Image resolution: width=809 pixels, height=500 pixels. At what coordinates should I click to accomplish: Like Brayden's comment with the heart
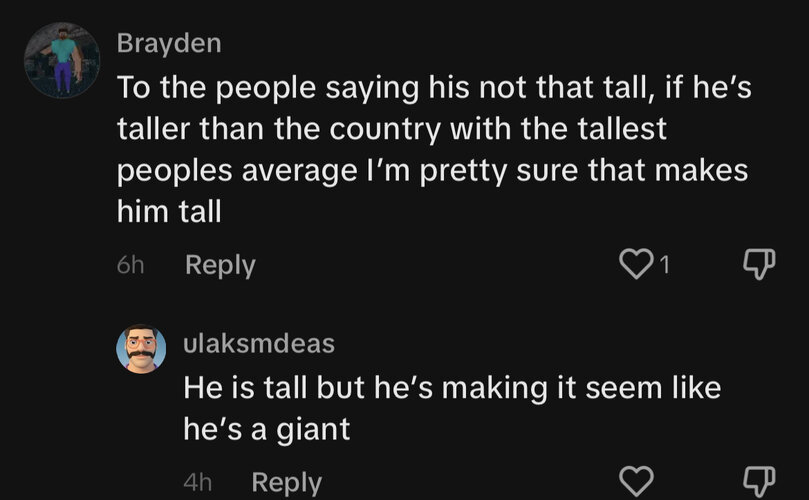point(636,264)
